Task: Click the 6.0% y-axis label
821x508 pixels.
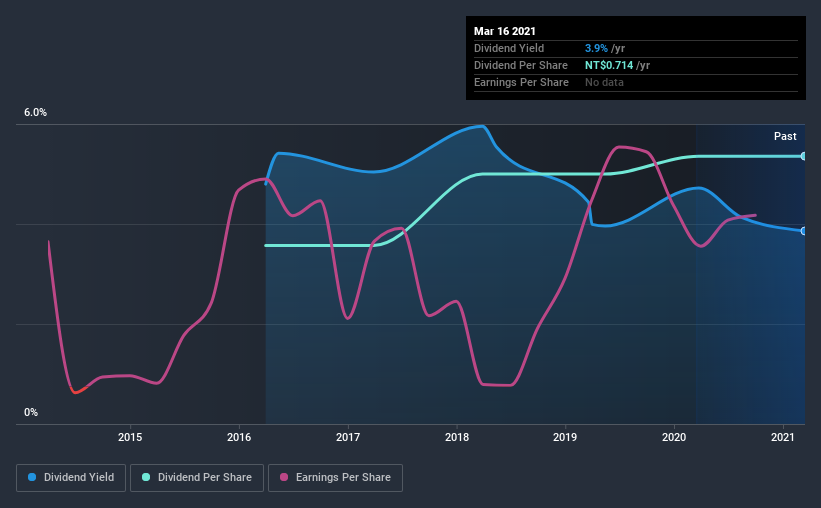Action: click(35, 113)
